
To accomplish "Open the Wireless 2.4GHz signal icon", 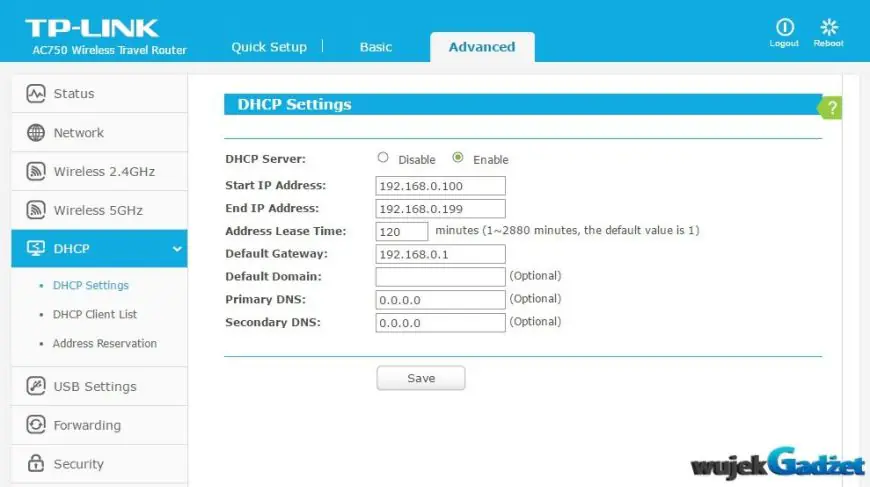I will pyautogui.click(x=36, y=171).
